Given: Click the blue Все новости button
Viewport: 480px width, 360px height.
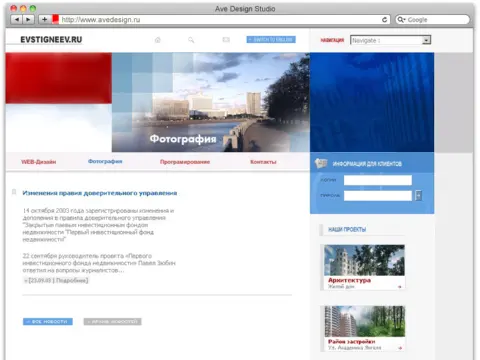Looking at the screenshot, I should coord(48,322).
